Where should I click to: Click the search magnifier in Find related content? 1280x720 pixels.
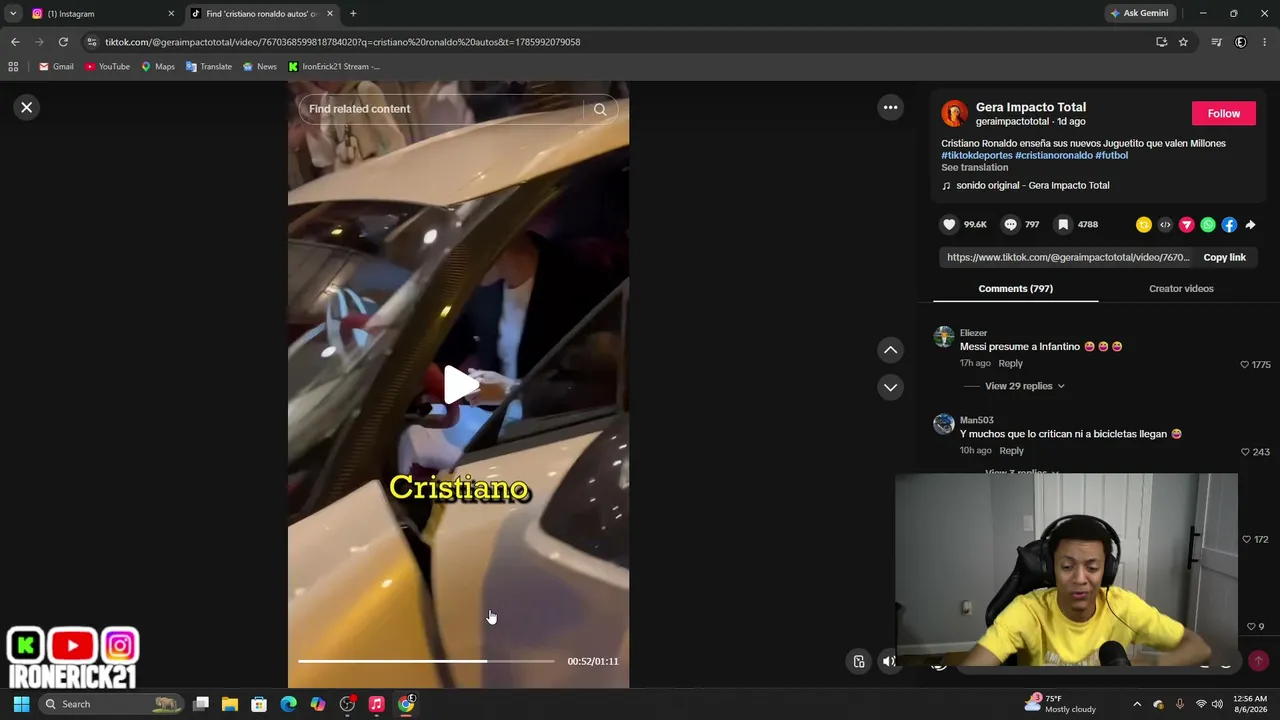click(600, 109)
